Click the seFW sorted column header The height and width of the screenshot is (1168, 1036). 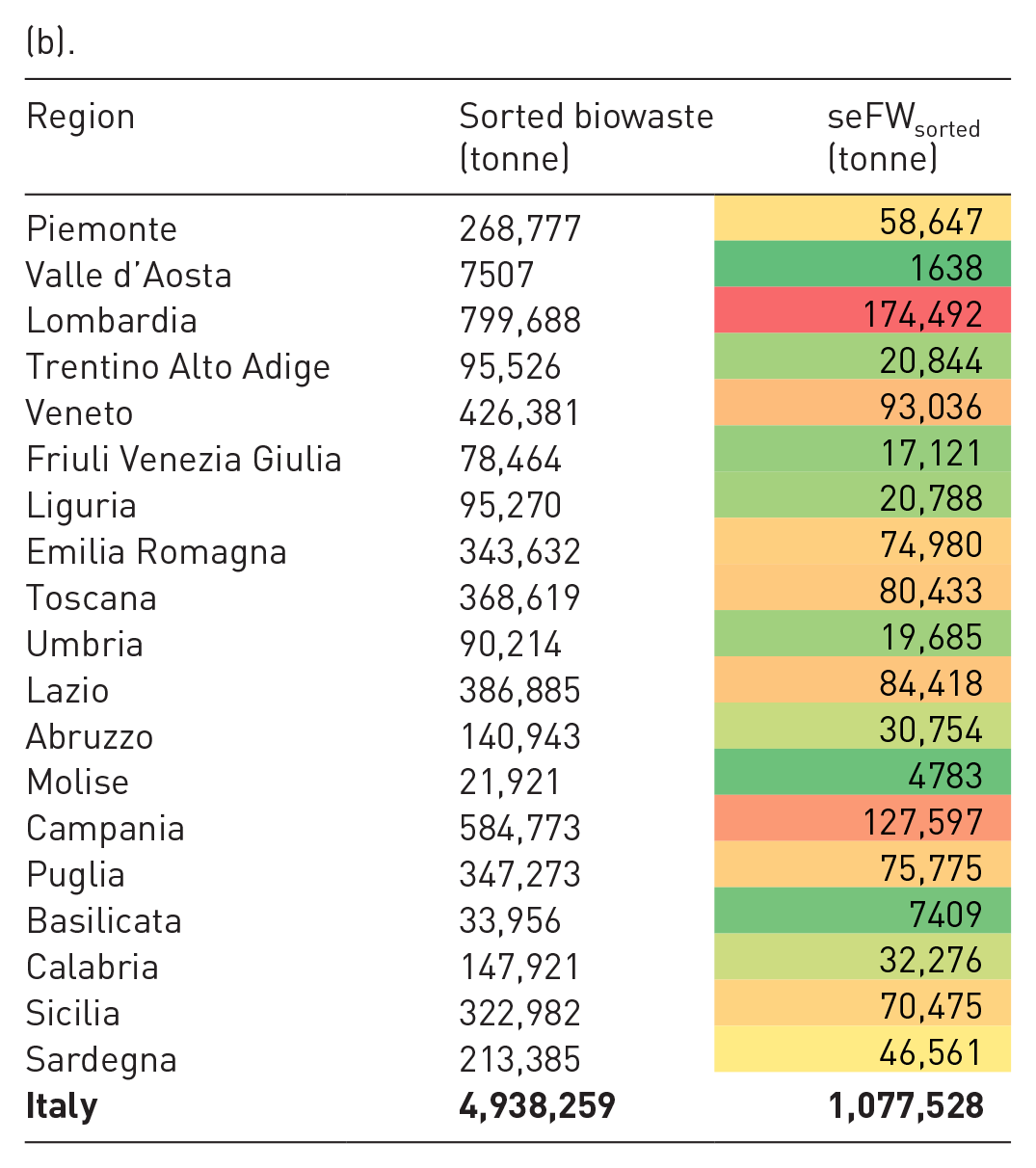coord(903,137)
